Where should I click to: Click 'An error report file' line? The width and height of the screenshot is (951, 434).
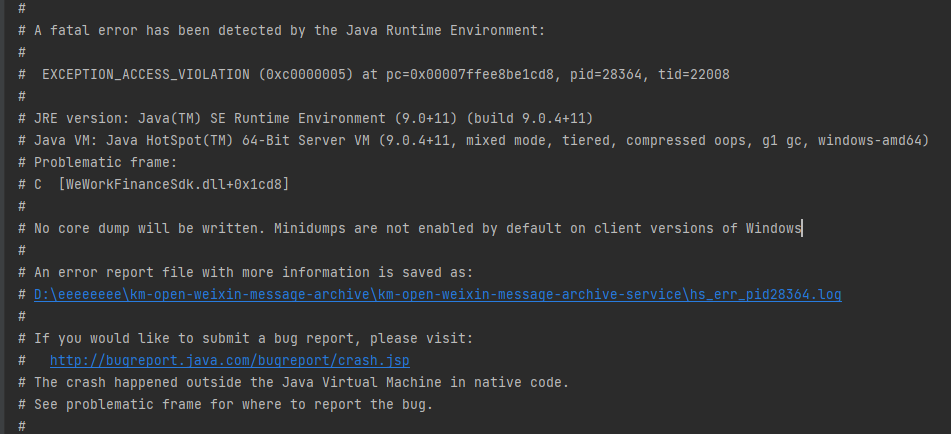(x=254, y=273)
